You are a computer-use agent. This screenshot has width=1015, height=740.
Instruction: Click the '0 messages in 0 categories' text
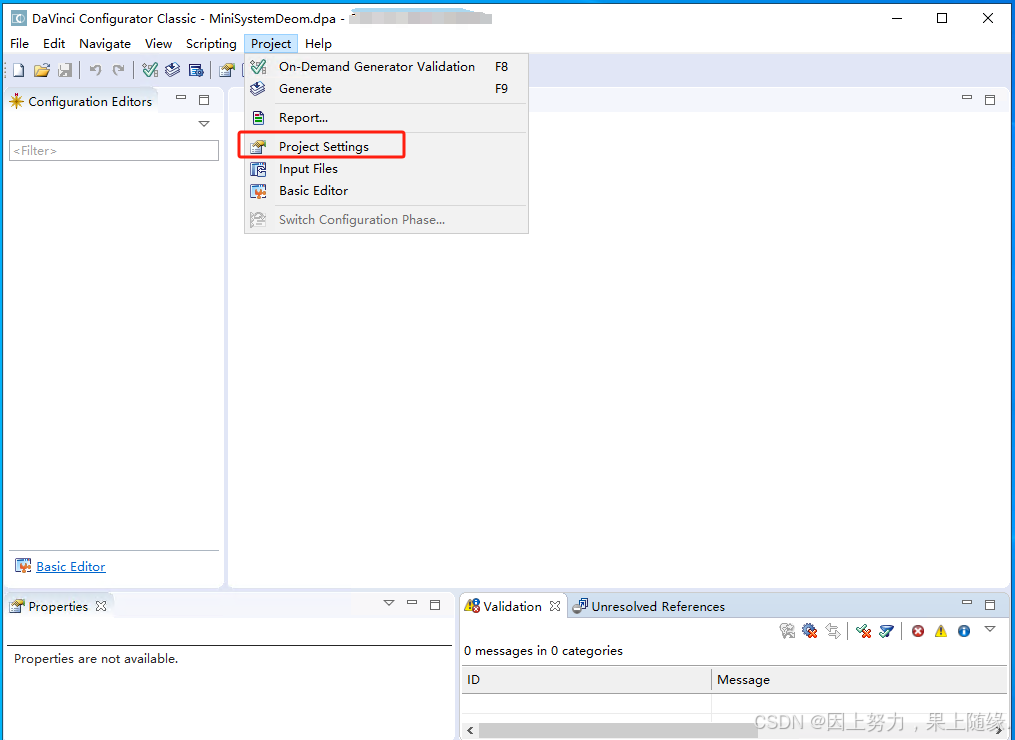[543, 651]
